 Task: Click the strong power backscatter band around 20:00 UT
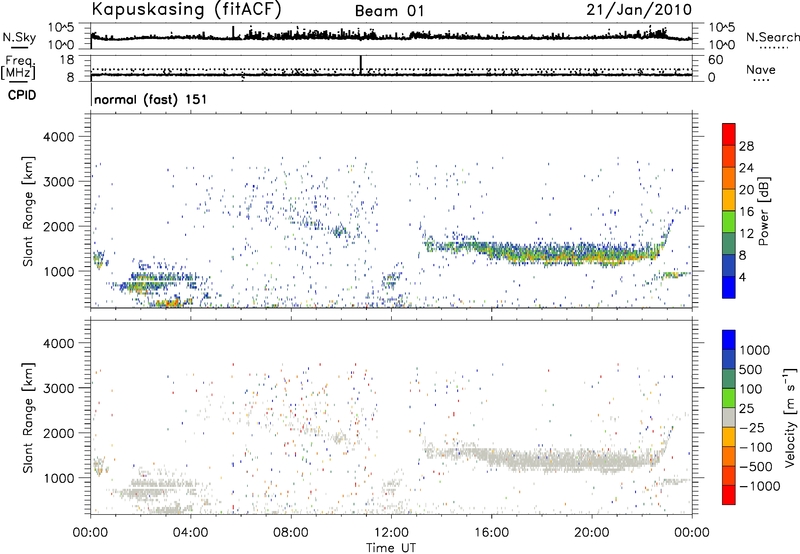[x=592, y=254]
